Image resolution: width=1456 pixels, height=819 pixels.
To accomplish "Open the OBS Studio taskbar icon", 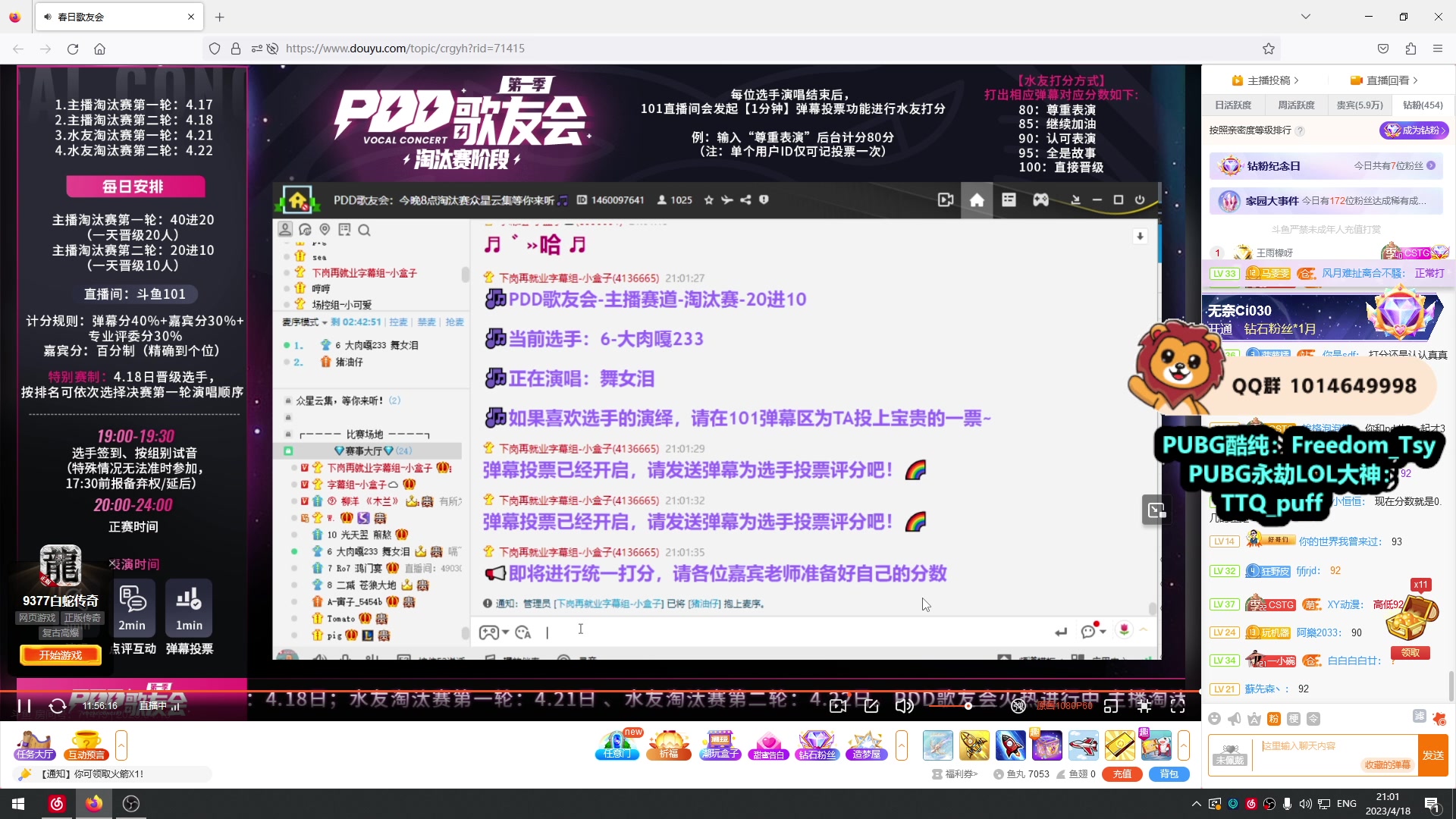I will pos(131,804).
